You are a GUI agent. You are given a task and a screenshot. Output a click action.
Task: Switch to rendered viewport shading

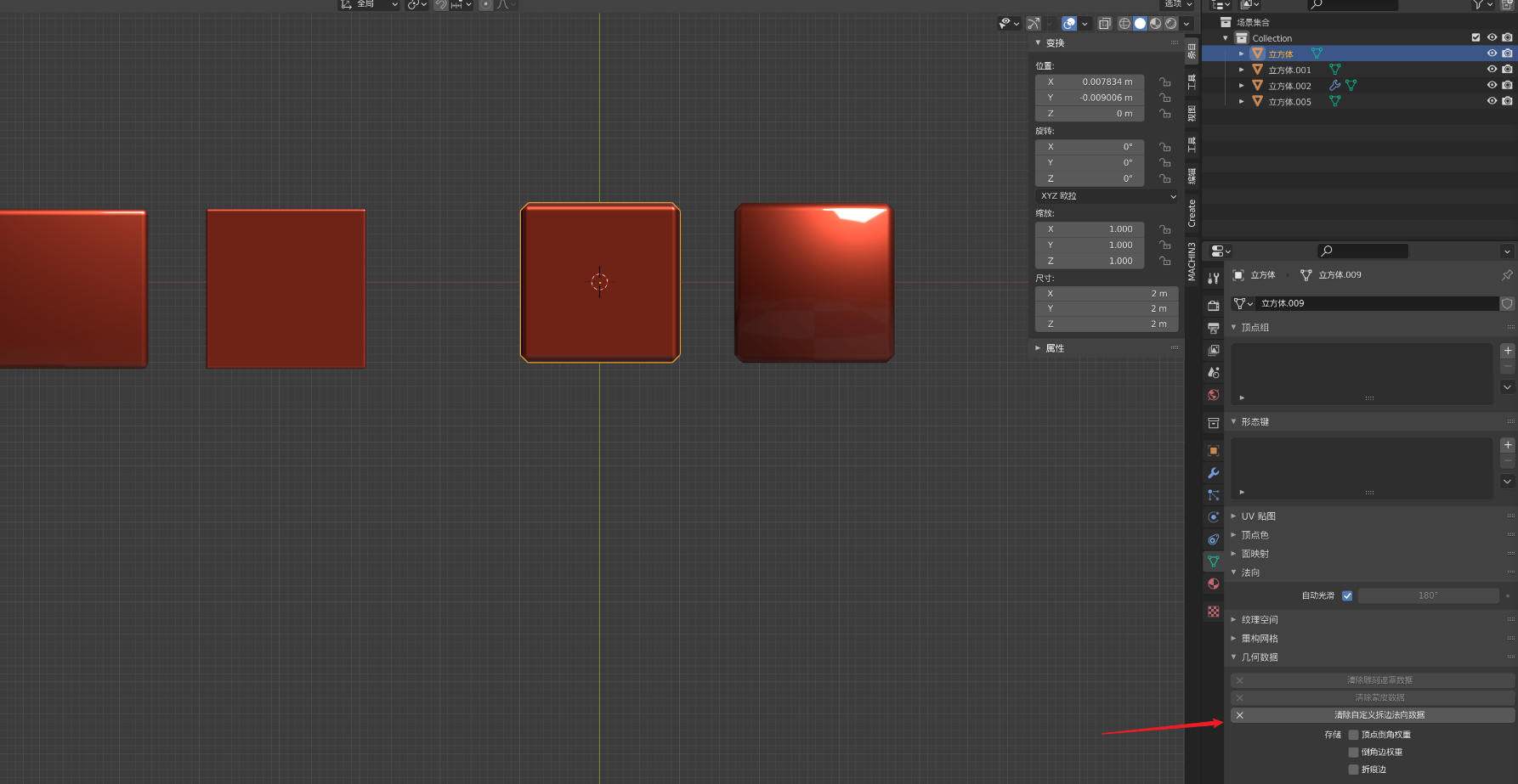pyautogui.click(x=1170, y=24)
